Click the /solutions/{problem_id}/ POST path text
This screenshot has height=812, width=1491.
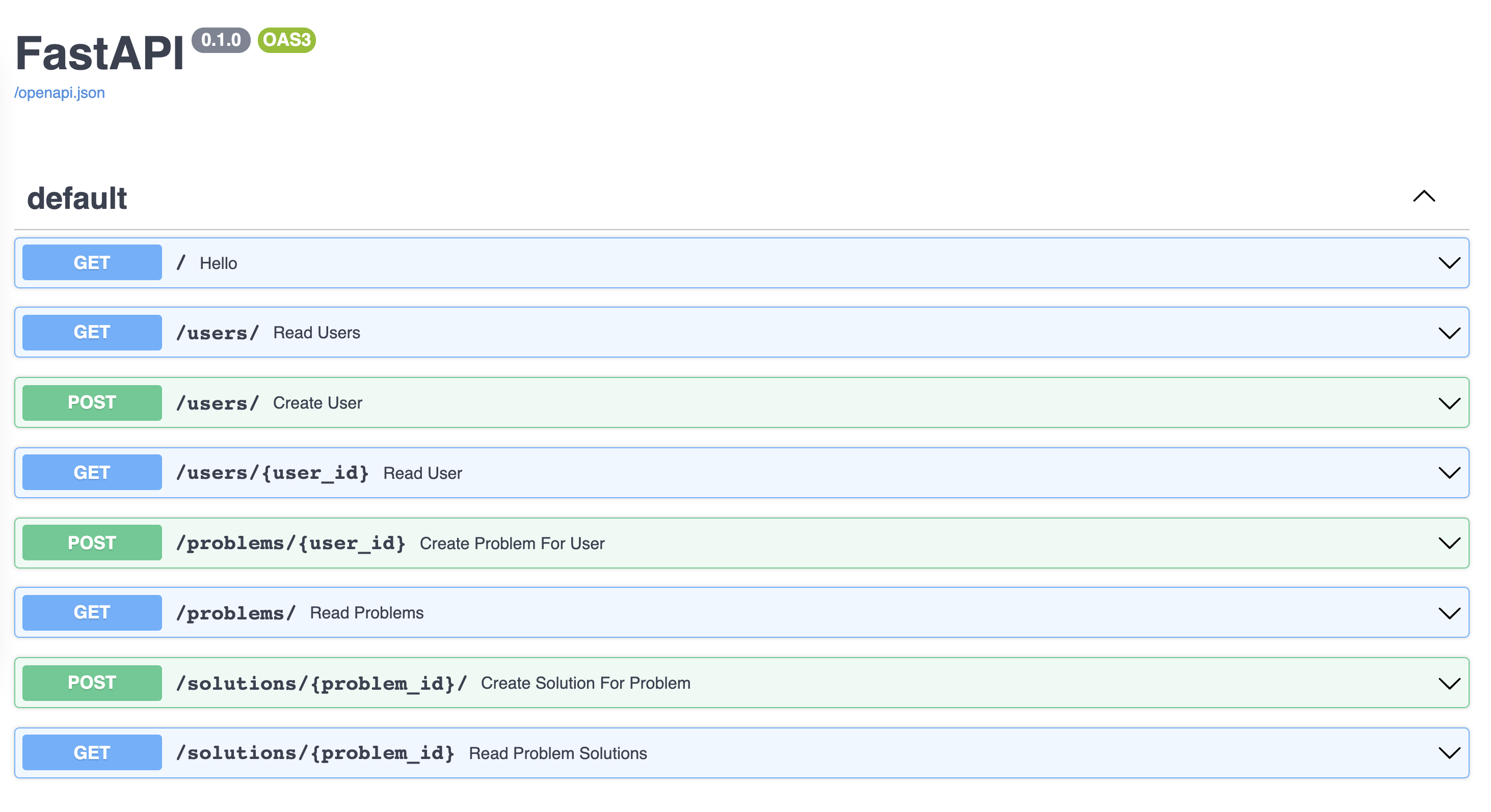[321, 683]
